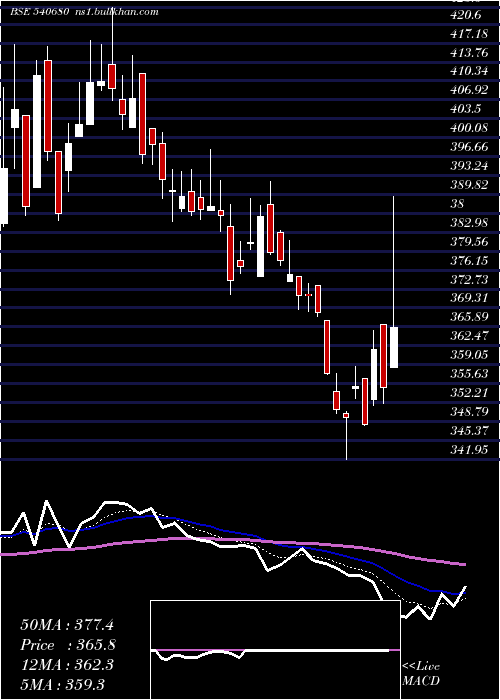Click the 369.31 price axis label

(x=469, y=298)
